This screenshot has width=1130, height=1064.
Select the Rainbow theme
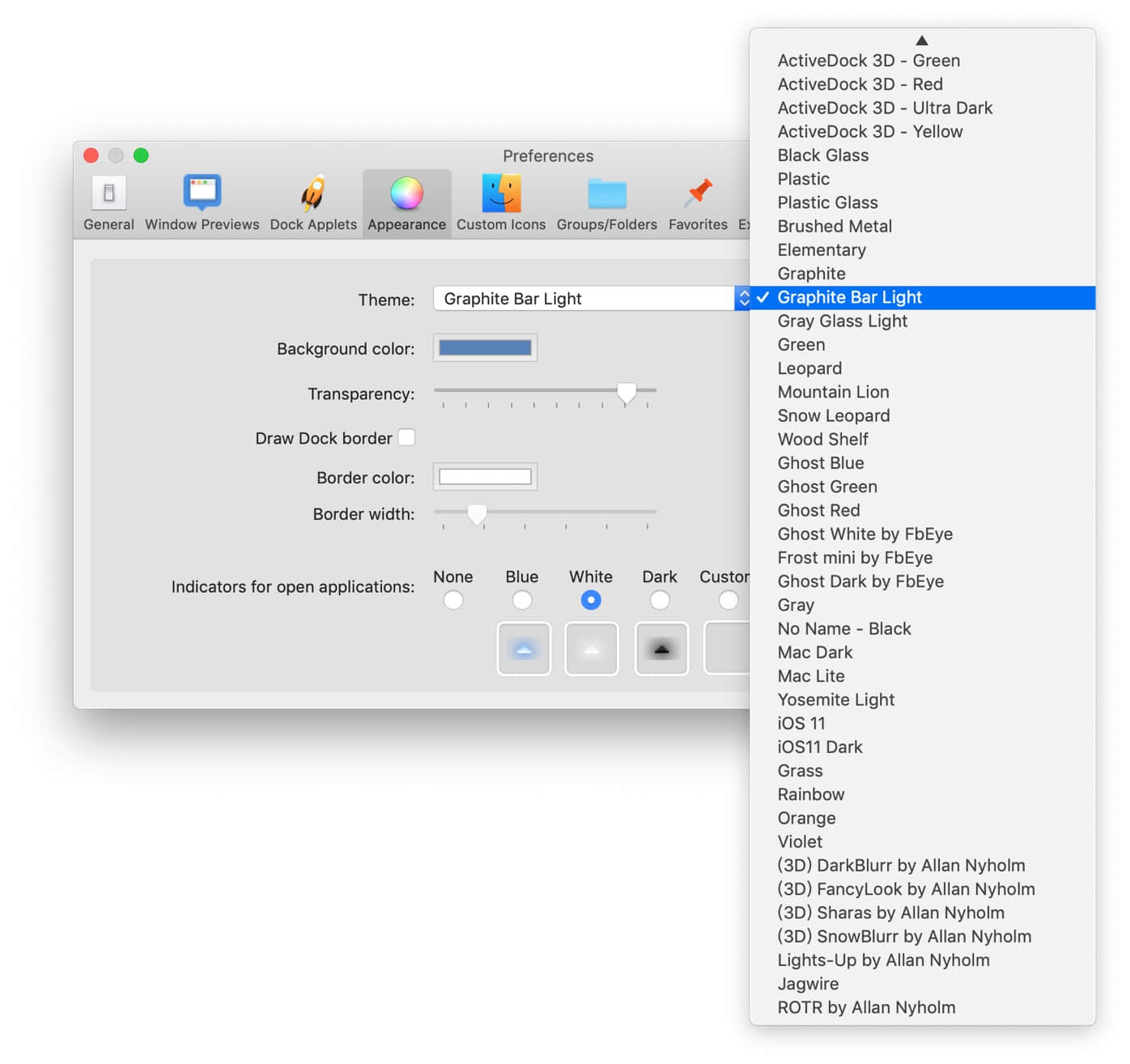923,794
